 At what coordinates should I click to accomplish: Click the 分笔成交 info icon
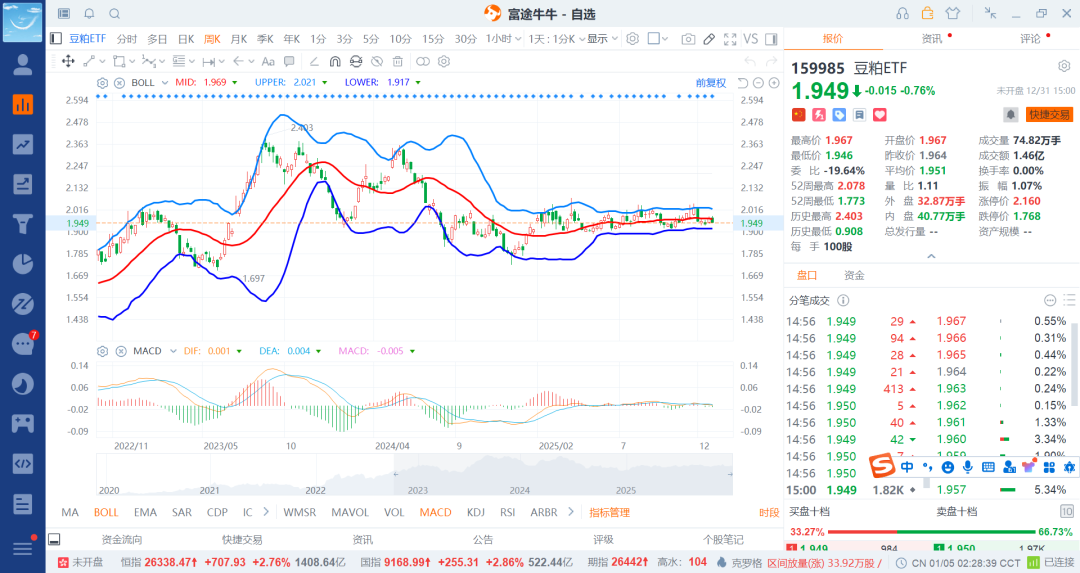[x=843, y=300]
